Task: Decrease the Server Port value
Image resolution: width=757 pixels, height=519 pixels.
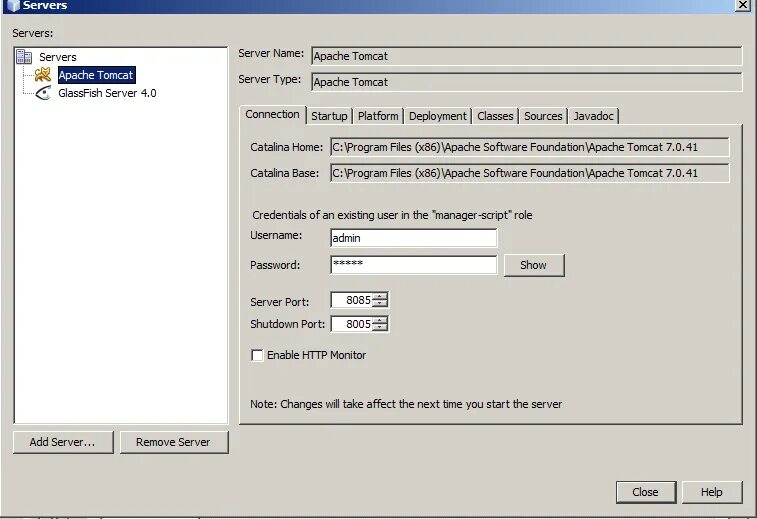Action: 380,304
